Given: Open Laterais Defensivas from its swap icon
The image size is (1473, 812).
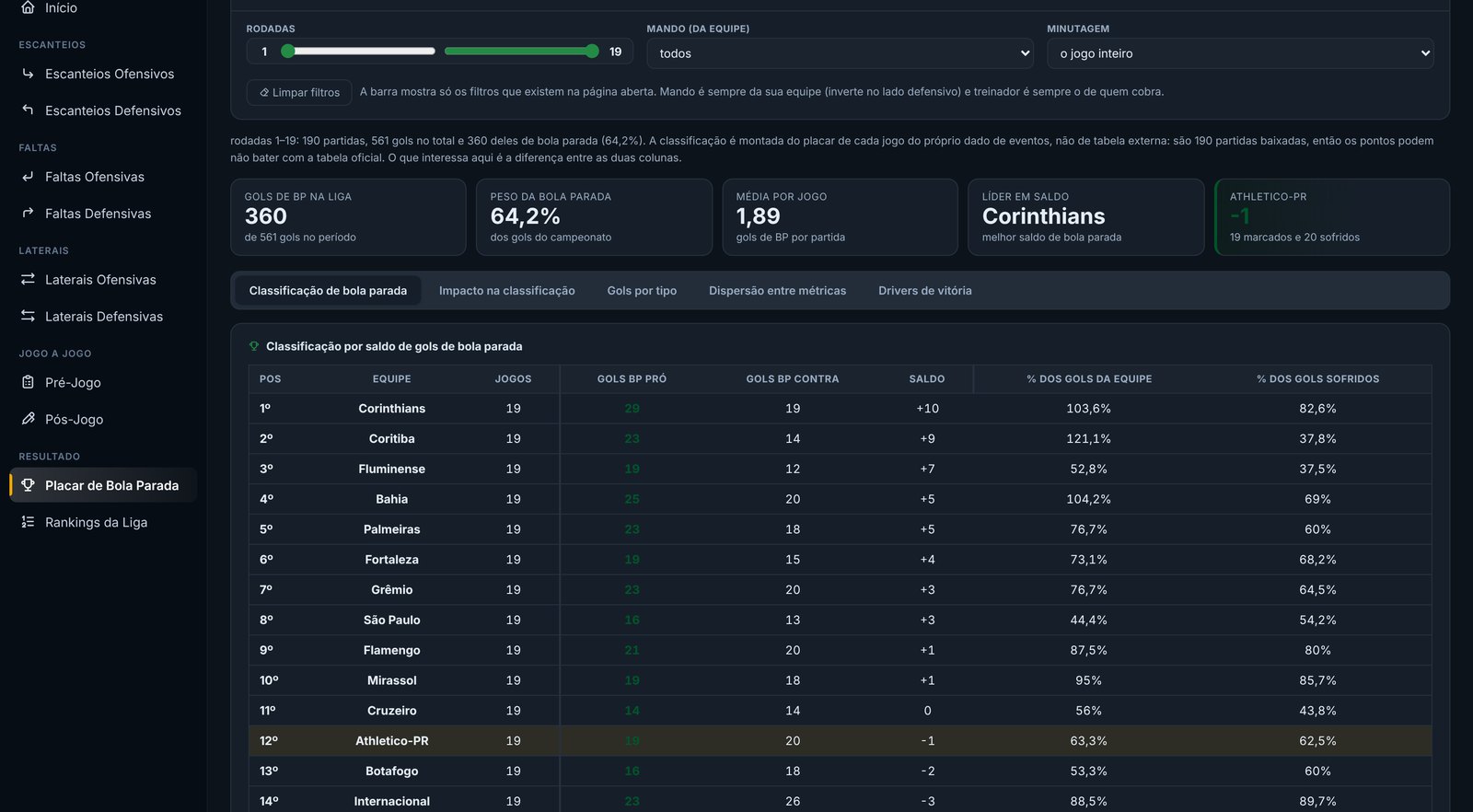Looking at the screenshot, I should [x=28, y=317].
